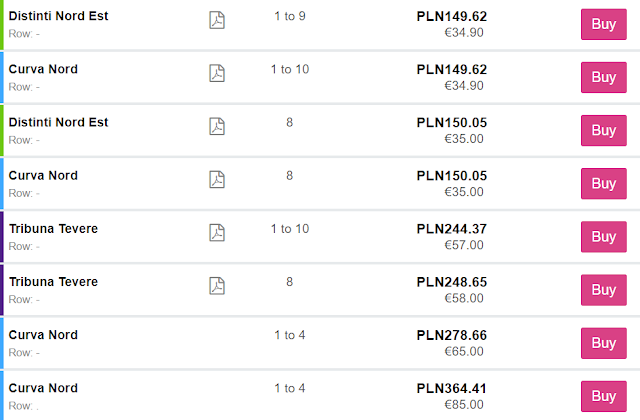View PDF icon in Curva Nord €35.00 row
Image resolution: width=640 pixels, height=420 pixels.
click(217, 179)
